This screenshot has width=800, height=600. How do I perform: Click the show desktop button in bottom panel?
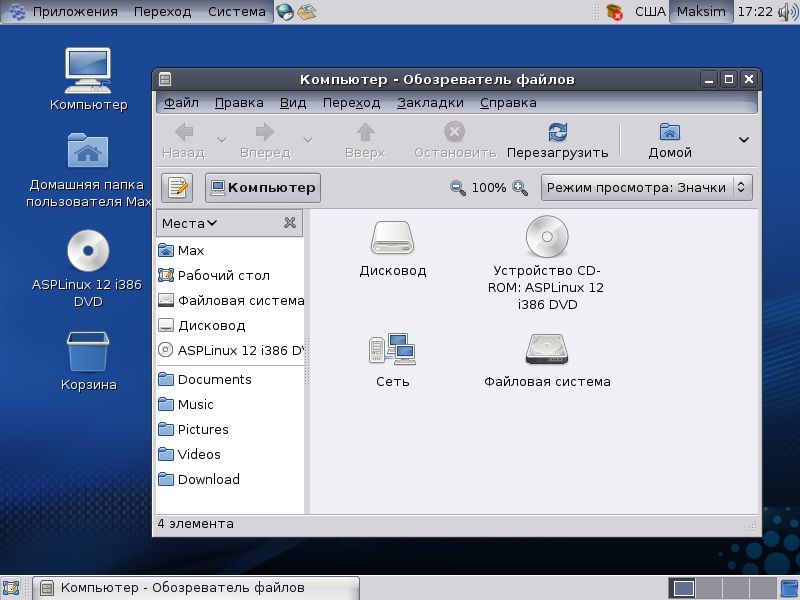pyautogui.click(x=11, y=588)
